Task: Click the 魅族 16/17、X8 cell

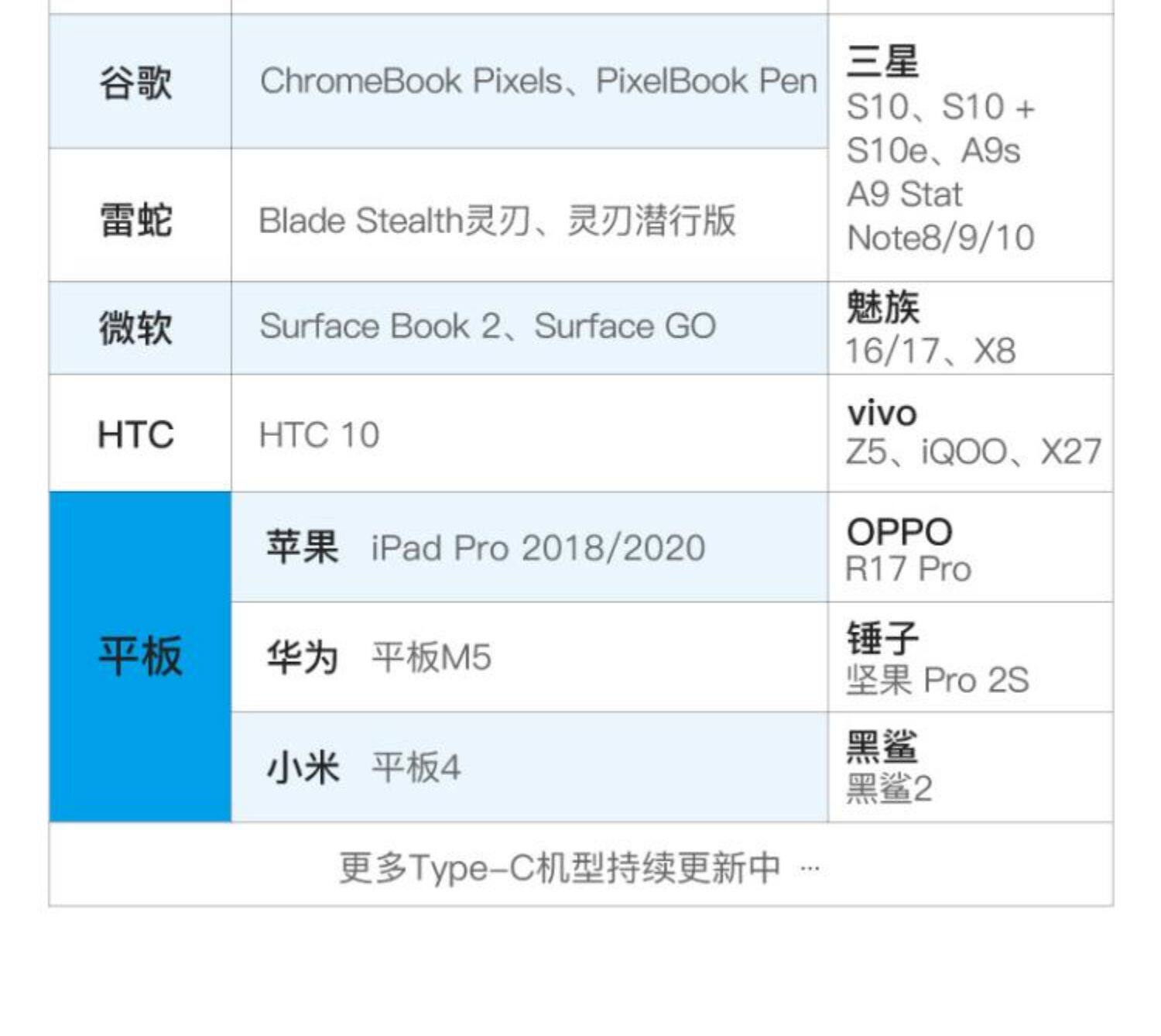Action: pos(971,328)
